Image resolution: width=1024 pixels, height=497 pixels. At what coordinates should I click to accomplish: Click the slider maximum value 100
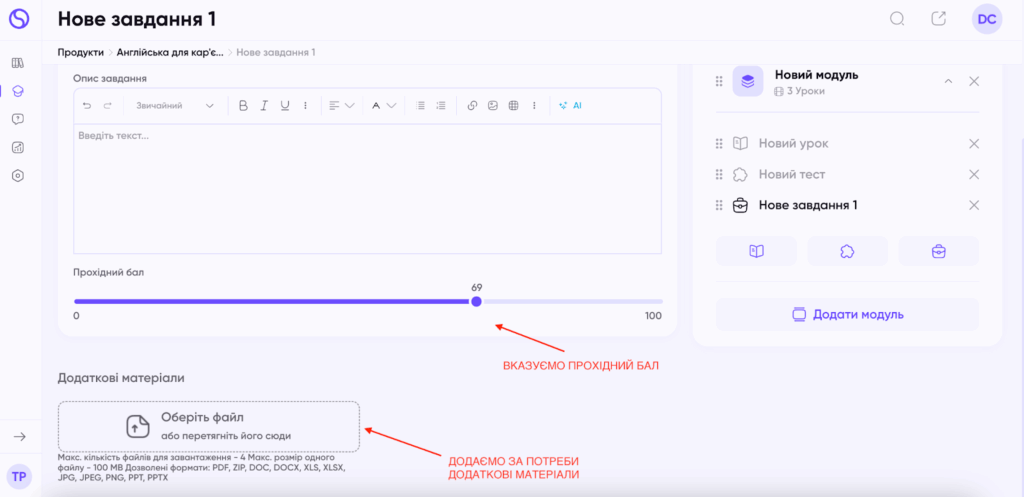click(653, 316)
